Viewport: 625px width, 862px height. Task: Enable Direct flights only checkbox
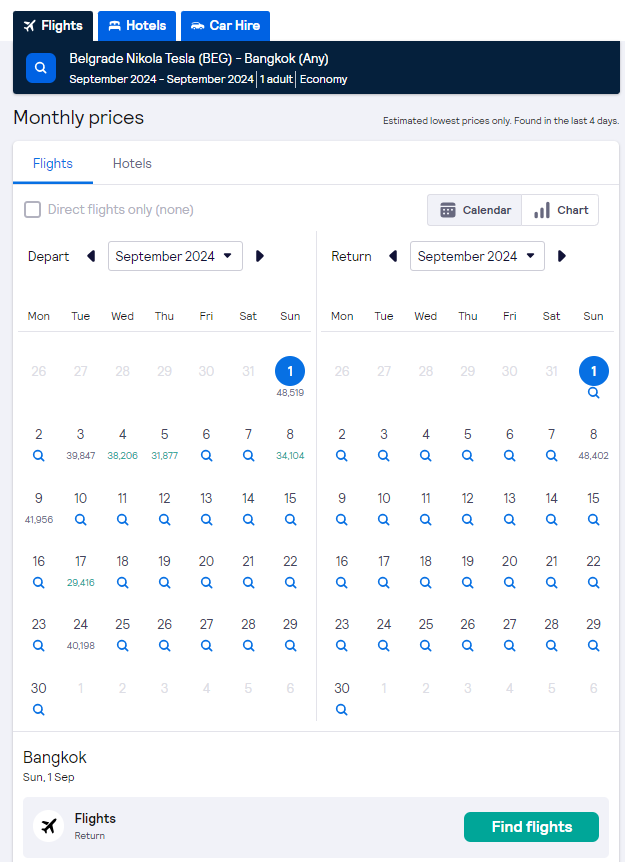click(32, 209)
